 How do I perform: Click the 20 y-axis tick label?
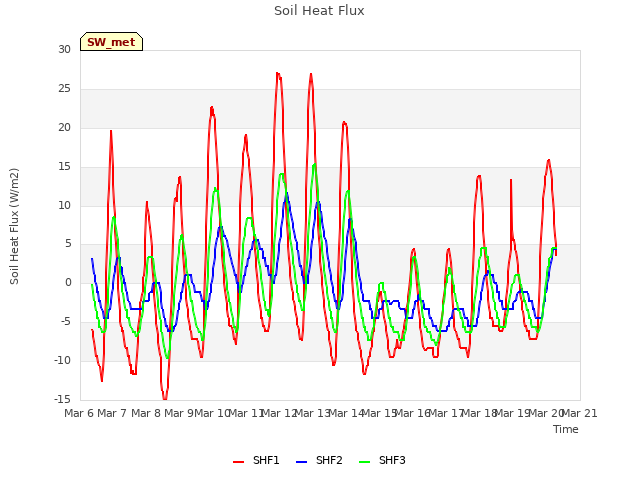64,128
